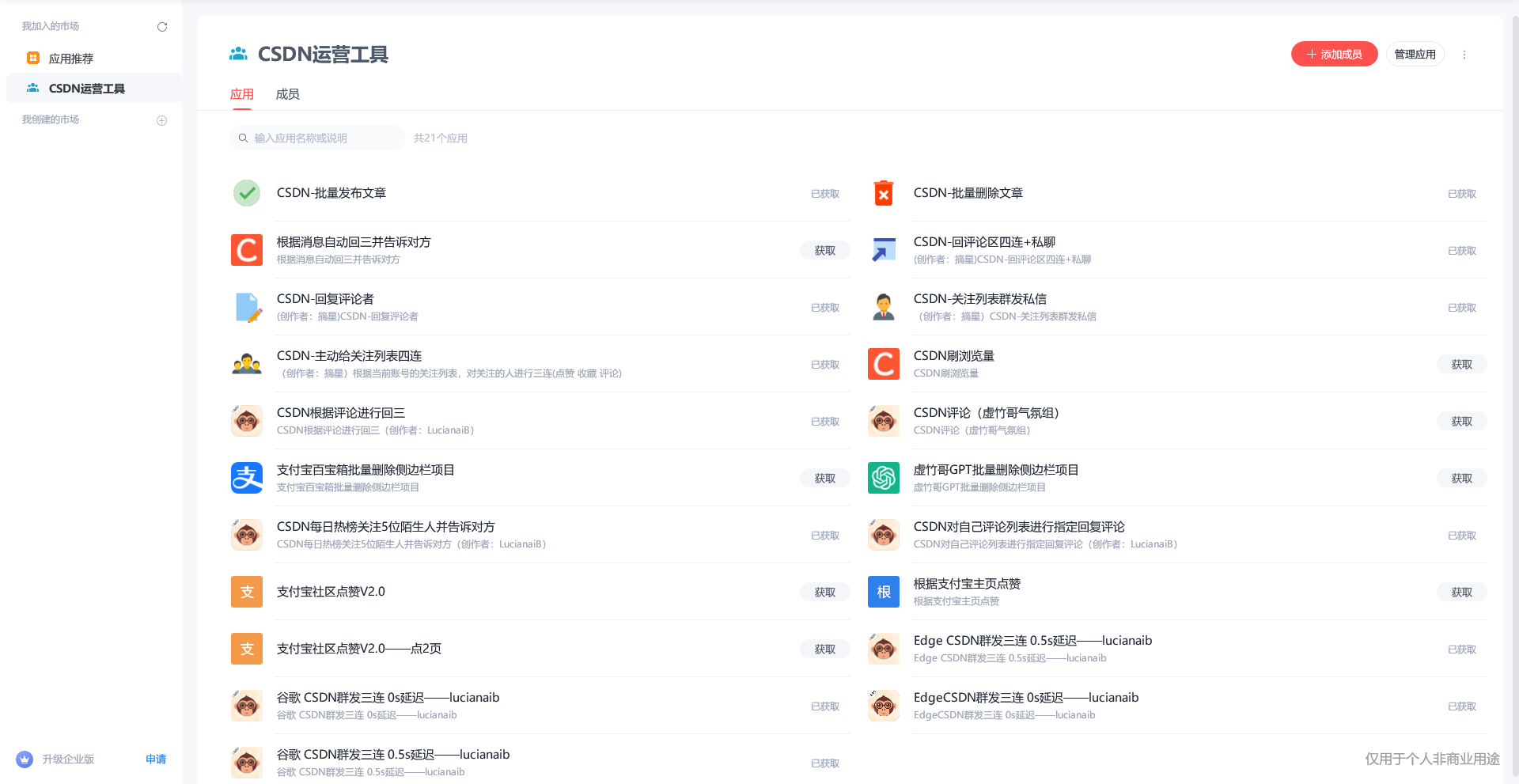Click the 升级企业版 label
The width and height of the screenshot is (1519, 784).
pos(68,759)
